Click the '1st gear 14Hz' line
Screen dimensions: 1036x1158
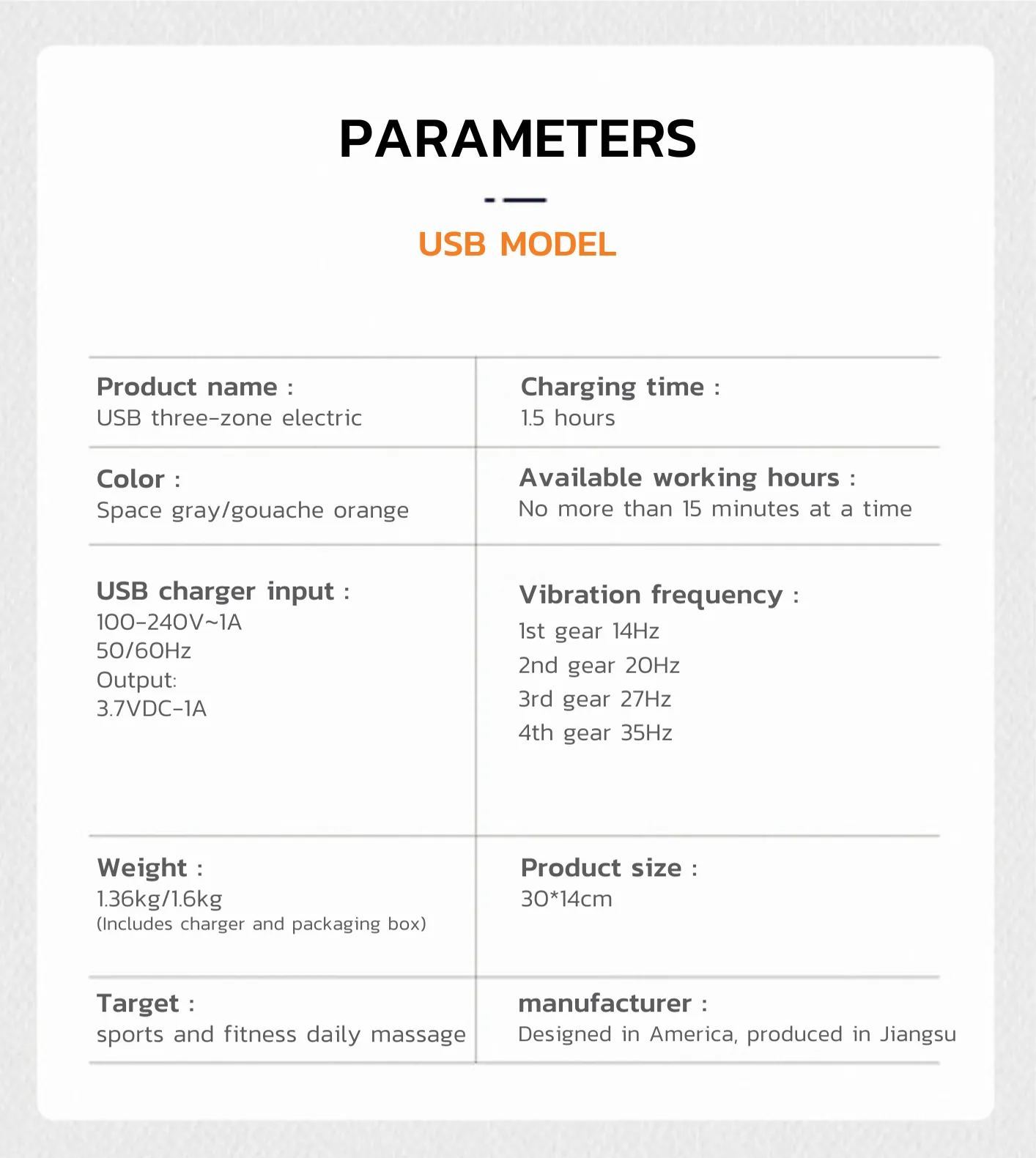click(x=589, y=631)
